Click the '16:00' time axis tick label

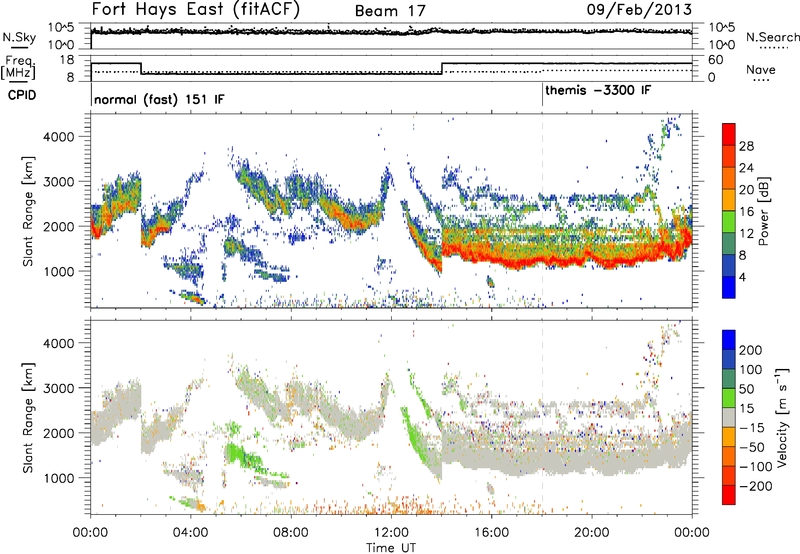[491, 533]
